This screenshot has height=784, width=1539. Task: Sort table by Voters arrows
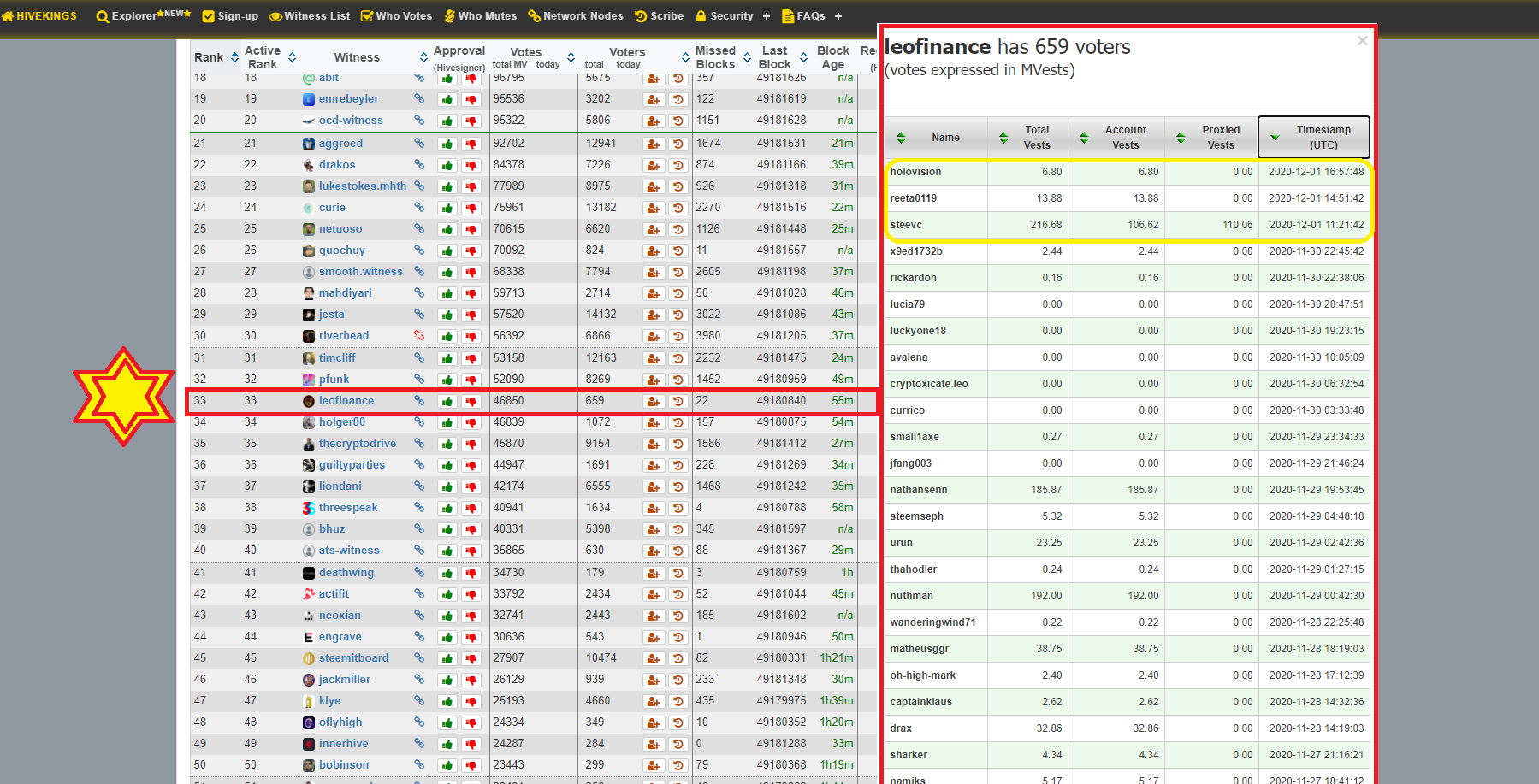coord(685,57)
